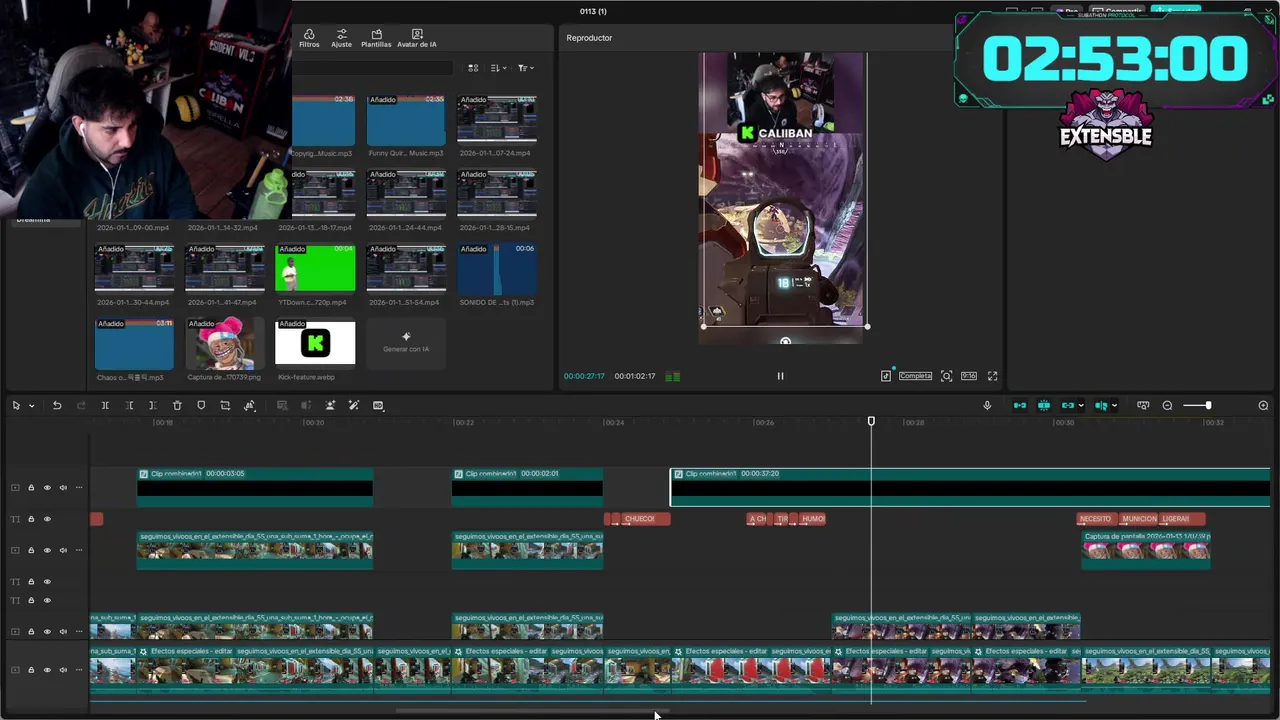Click the focus scan icon in player
Image resolution: width=1280 pixels, height=720 pixels.
946,376
